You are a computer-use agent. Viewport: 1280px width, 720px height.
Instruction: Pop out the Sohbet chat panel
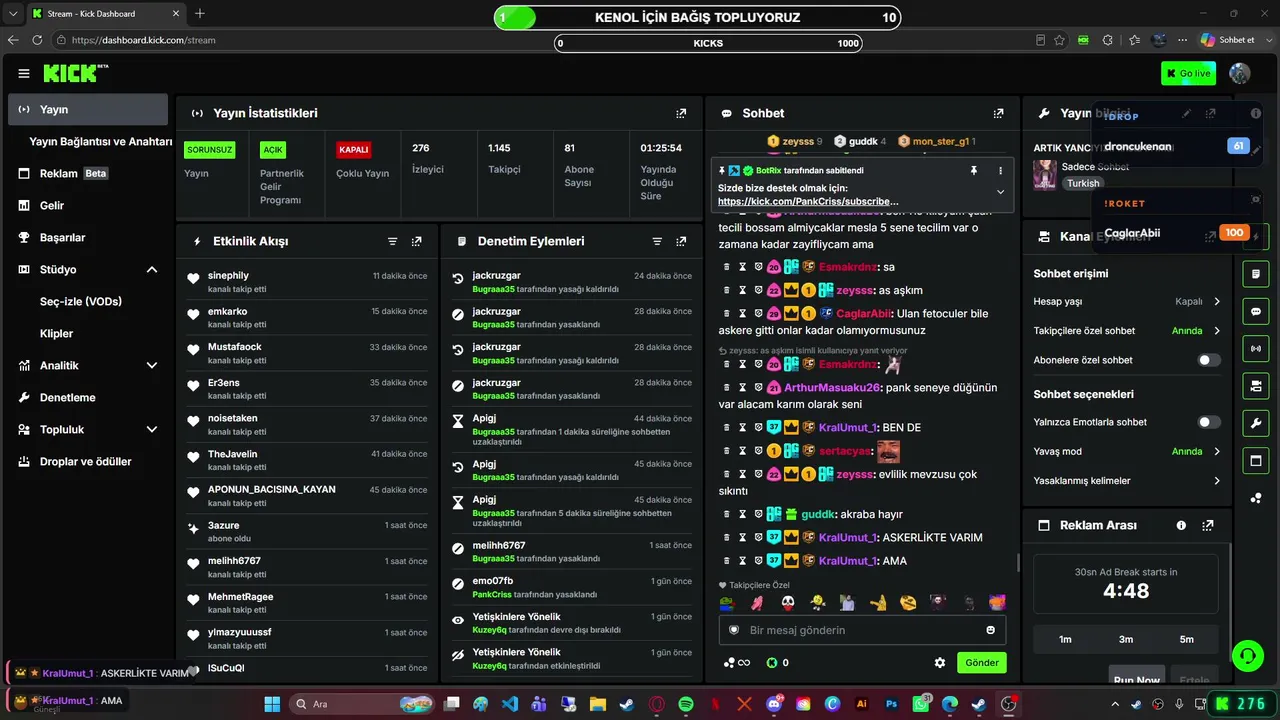(x=998, y=113)
